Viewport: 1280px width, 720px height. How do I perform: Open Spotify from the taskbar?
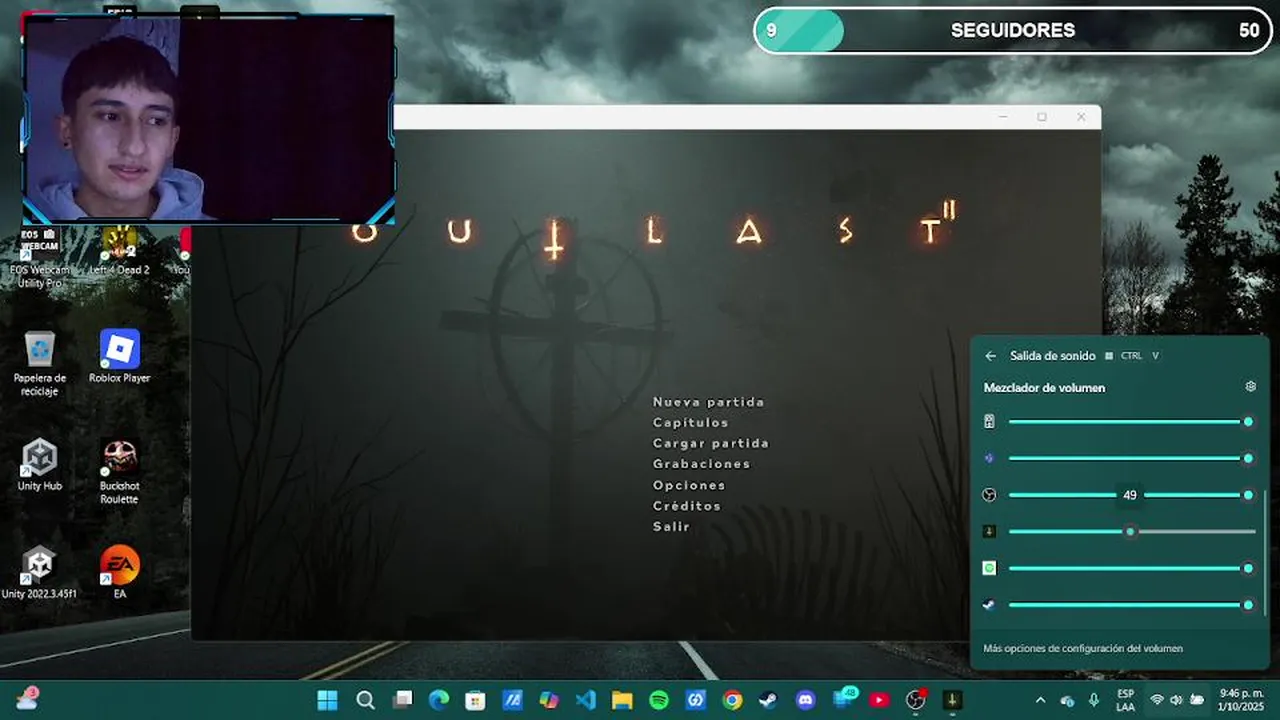[x=659, y=700]
